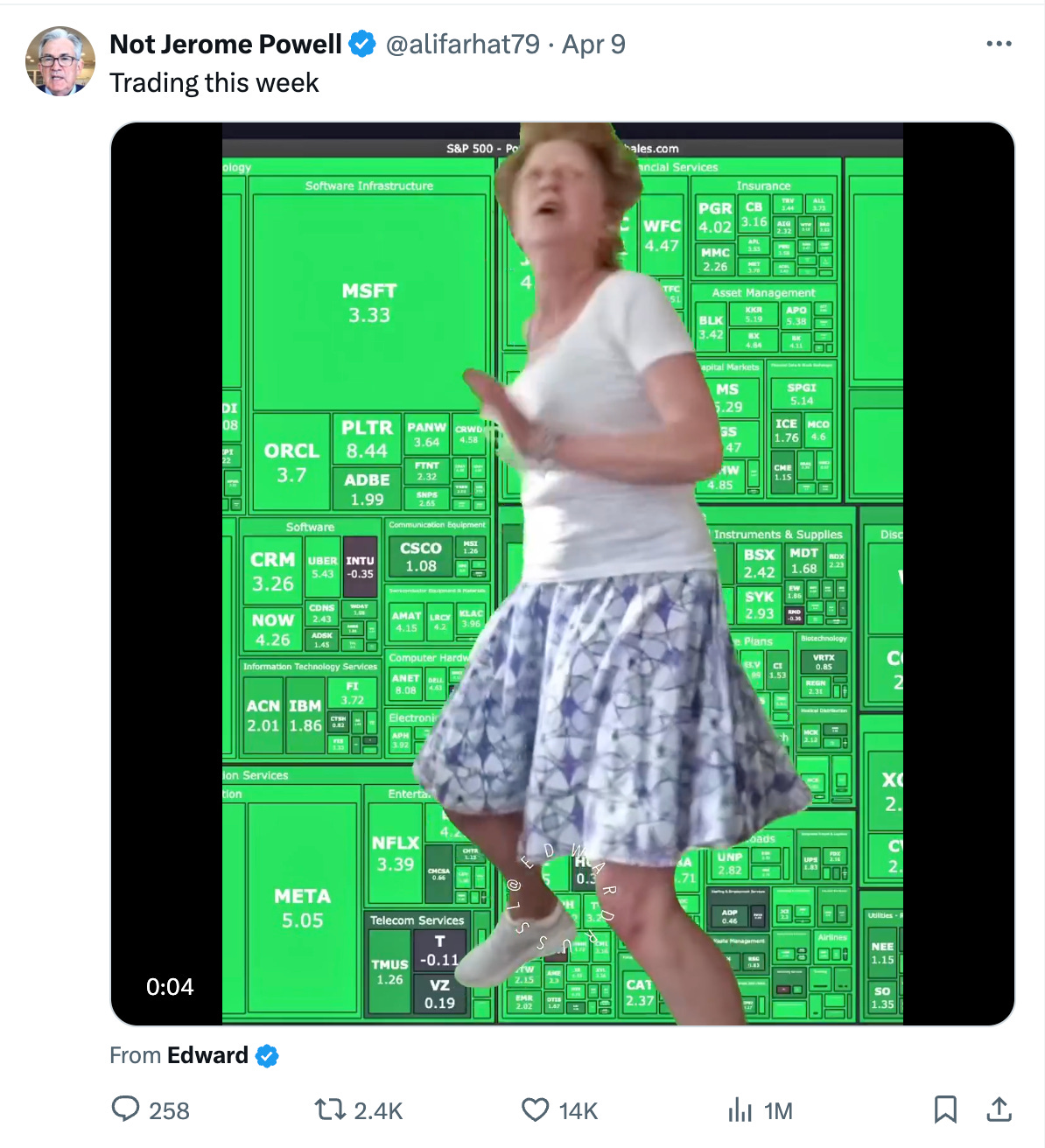Open Edward's profile from video credit
The height and width of the screenshot is (1148, 1045).
[207, 1055]
